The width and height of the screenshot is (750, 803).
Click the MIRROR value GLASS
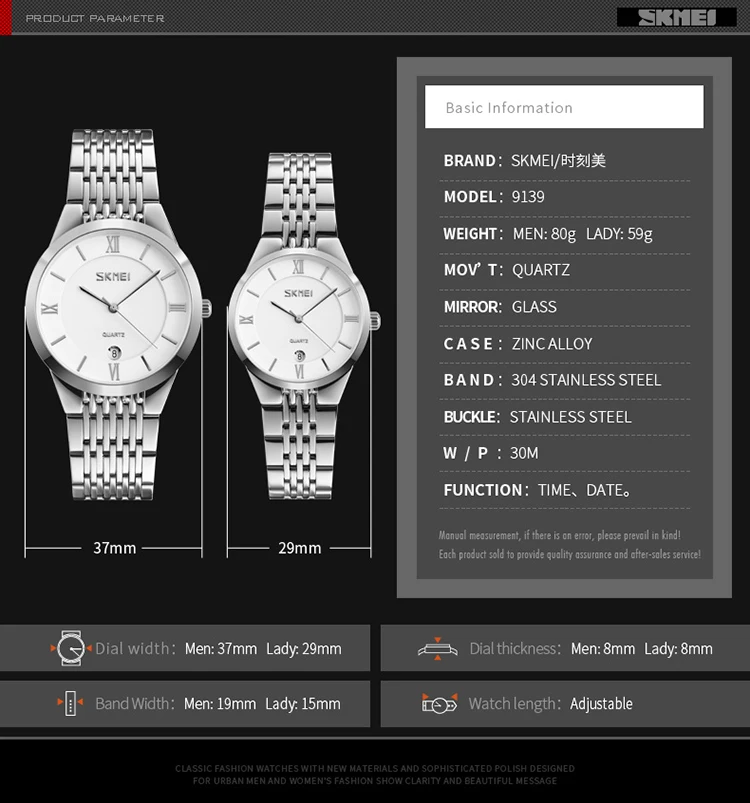click(x=534, y=307)
